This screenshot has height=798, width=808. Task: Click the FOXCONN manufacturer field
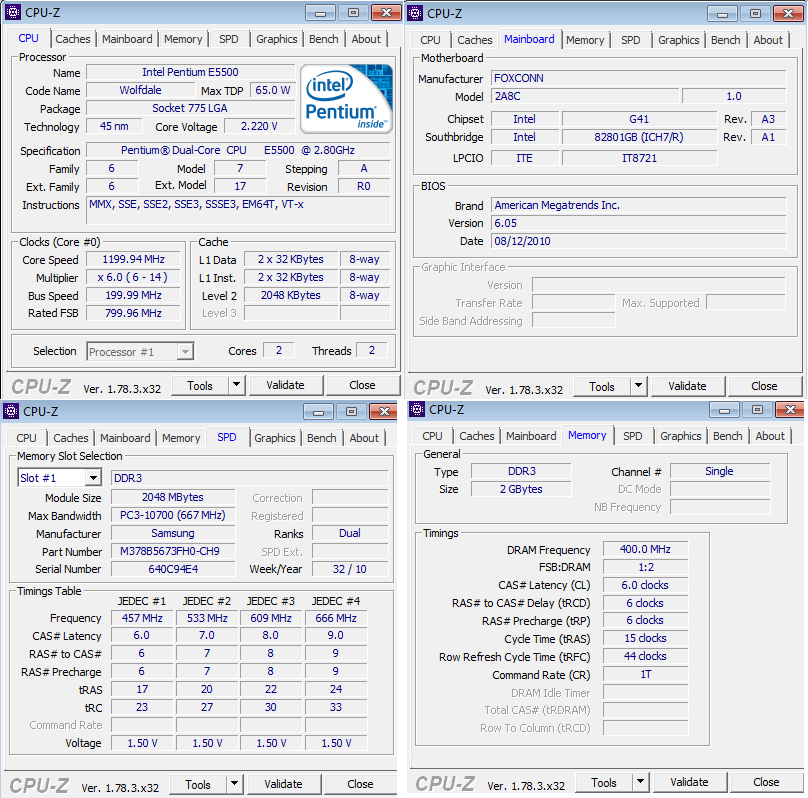[638, 78]
